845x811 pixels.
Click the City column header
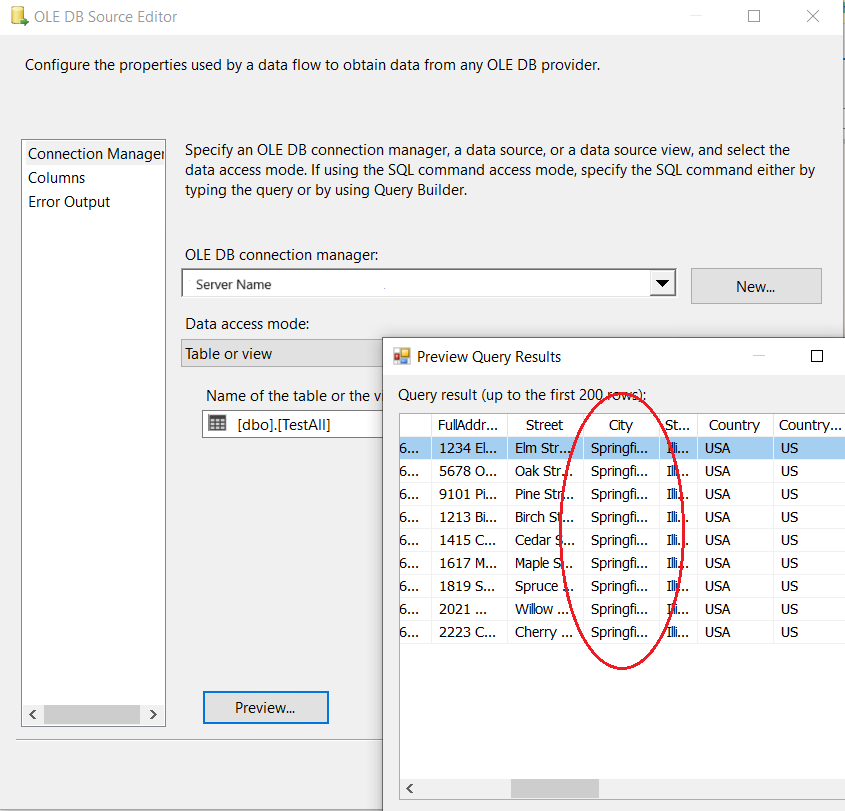click(621, 425)
